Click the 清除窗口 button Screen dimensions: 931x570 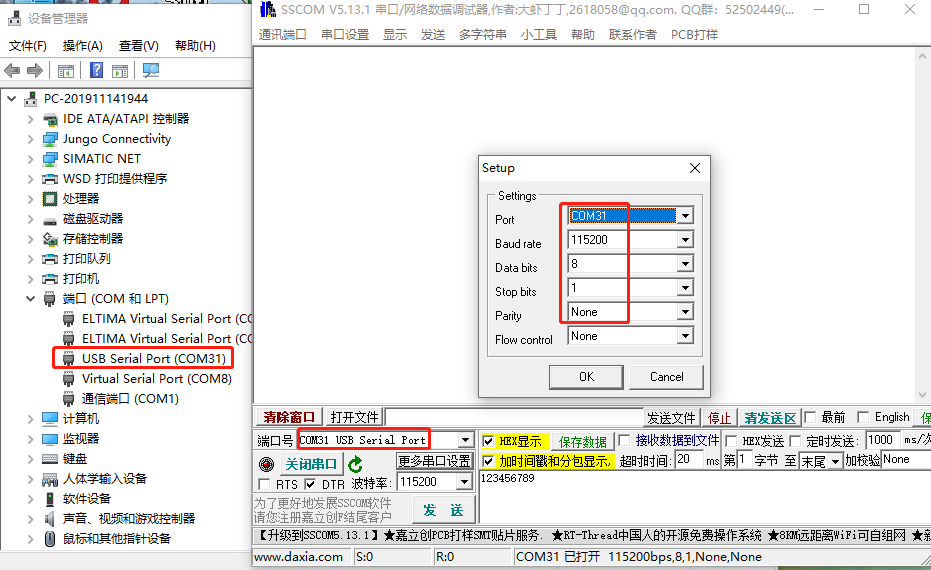[289, 417]
